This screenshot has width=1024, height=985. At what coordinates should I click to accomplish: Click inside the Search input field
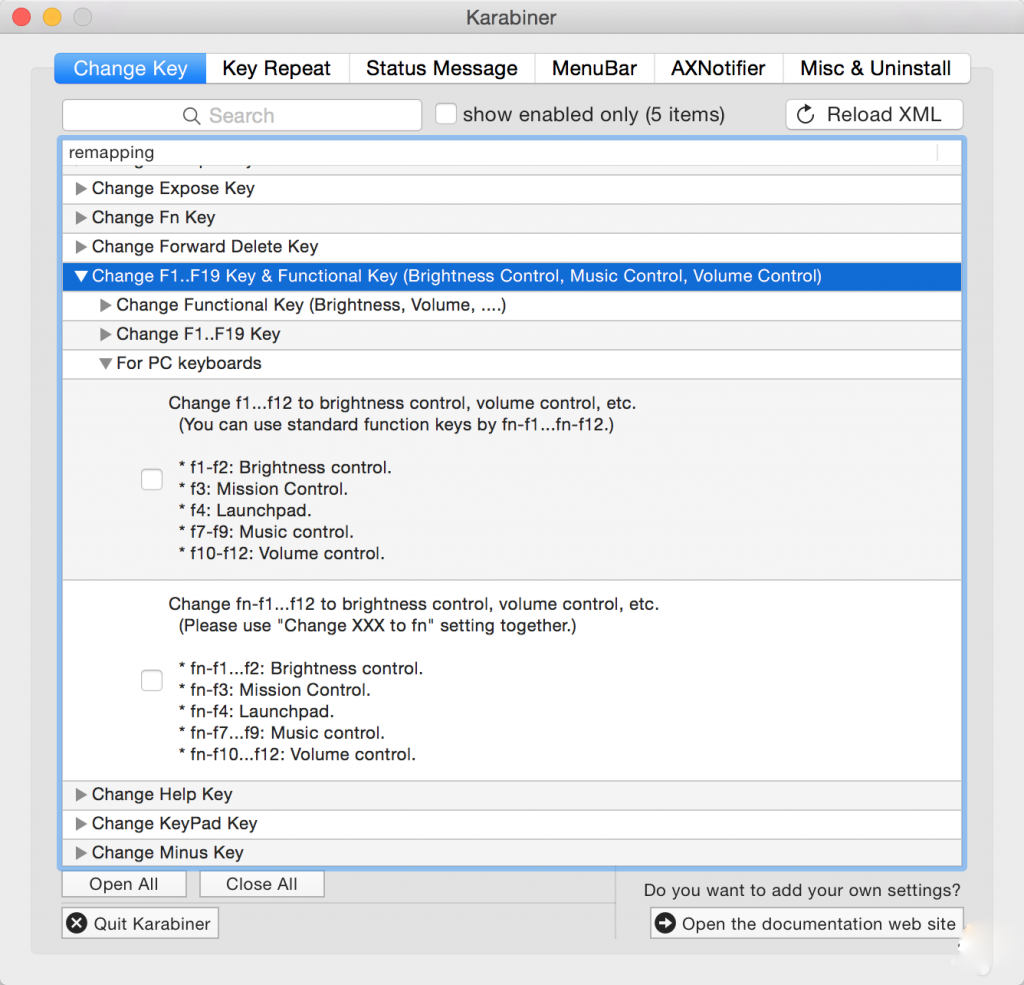pyautogui.click(x=300, y=116)
